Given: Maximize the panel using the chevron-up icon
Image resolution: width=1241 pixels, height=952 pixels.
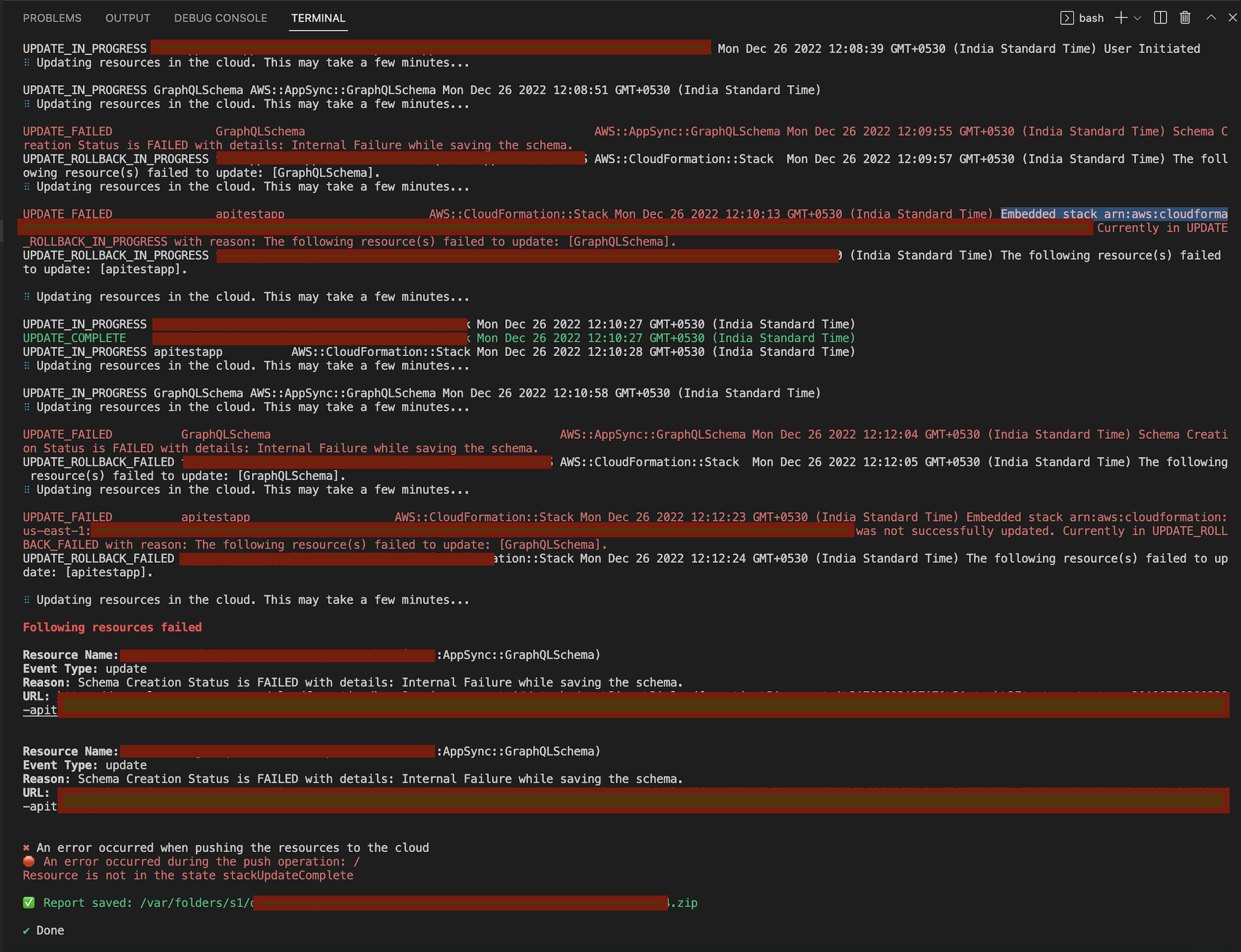Looking at the screenshot, I should coord(1210,18).
